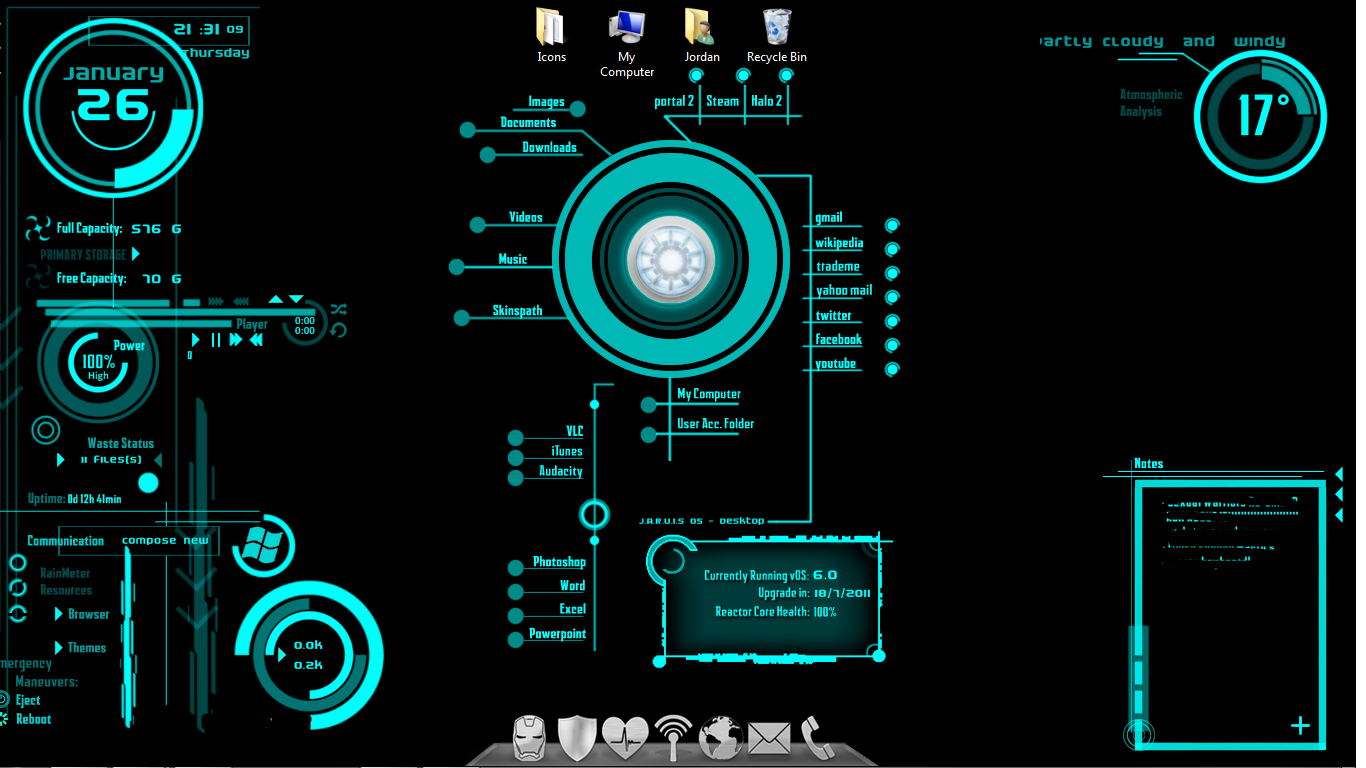This screenshot has height=768, width=1366.
Task: Click the player volume down triangle
Action: [296, 299]
